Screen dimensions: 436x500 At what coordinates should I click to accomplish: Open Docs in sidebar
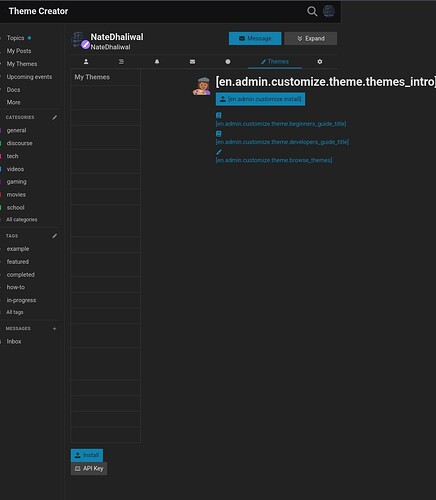(13, 90)
